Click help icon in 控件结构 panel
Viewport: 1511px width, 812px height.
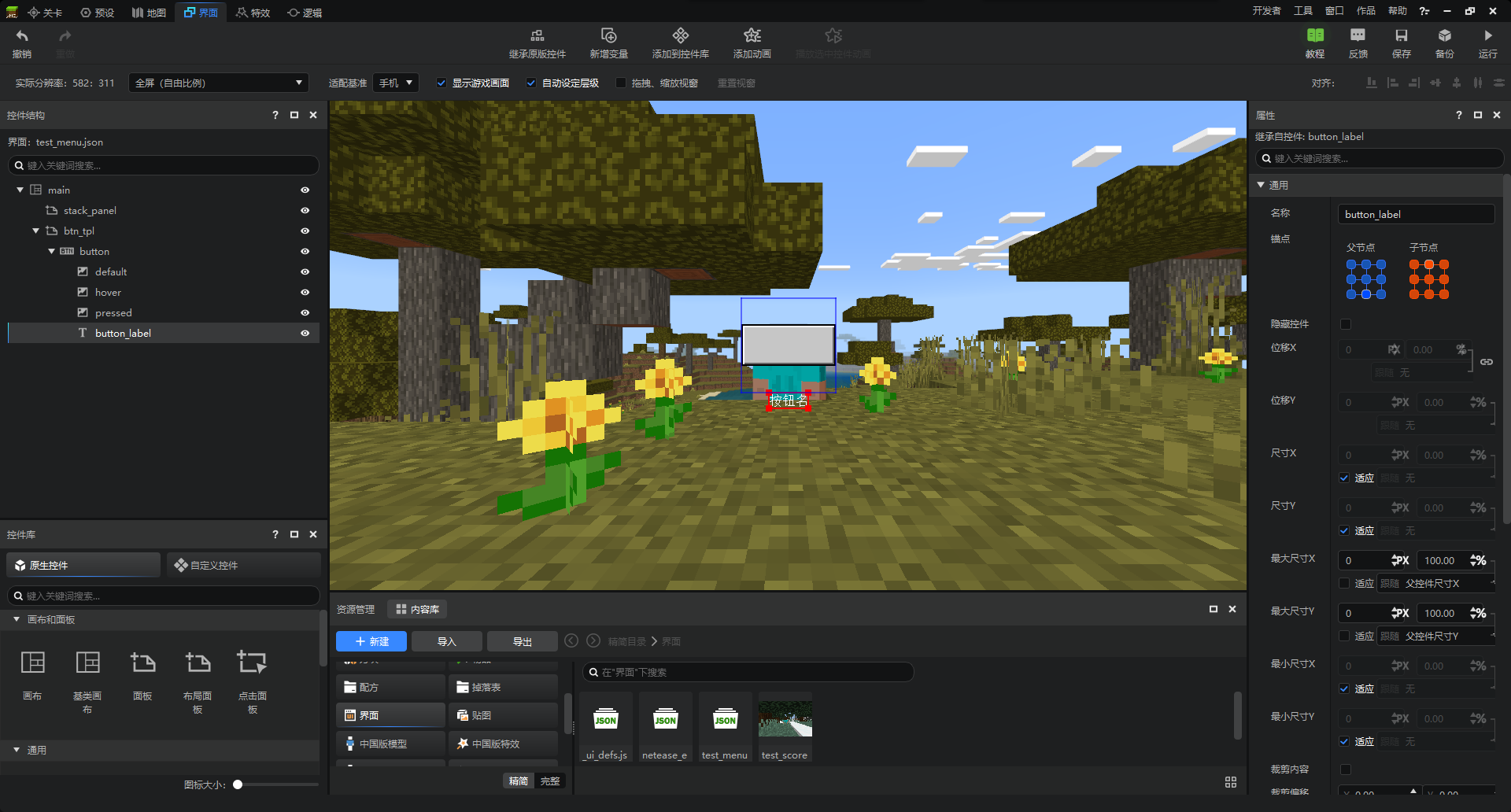point(275,115)
